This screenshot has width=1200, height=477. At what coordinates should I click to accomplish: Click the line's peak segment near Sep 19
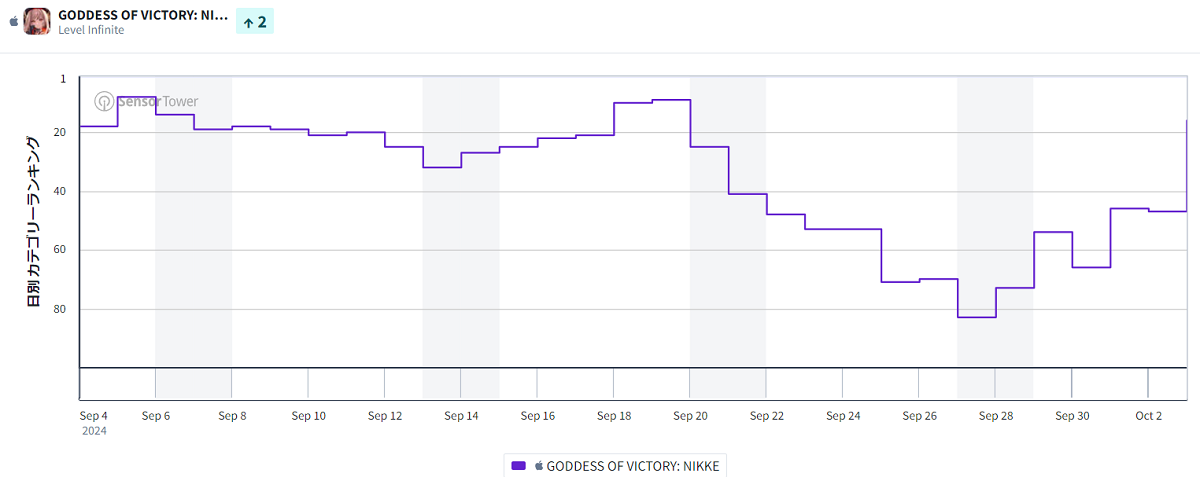coord(671,100)
